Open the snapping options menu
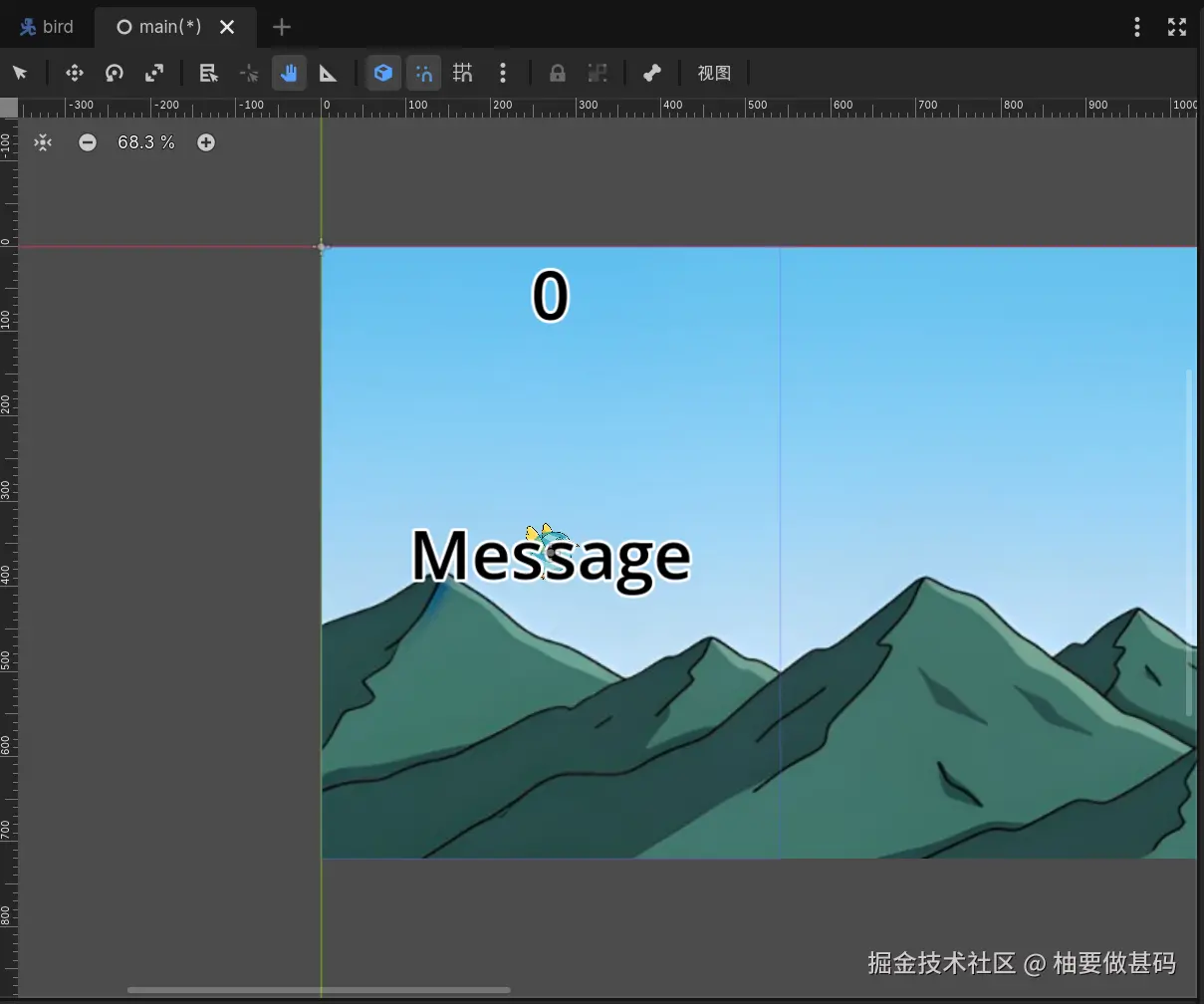Image resolution: width=1204 pixels, height=1004 pixels. (503, 73)
